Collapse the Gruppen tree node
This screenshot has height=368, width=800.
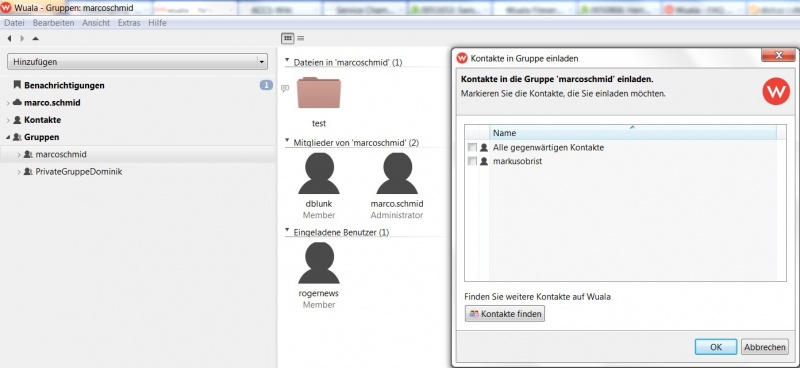(8, 137)
